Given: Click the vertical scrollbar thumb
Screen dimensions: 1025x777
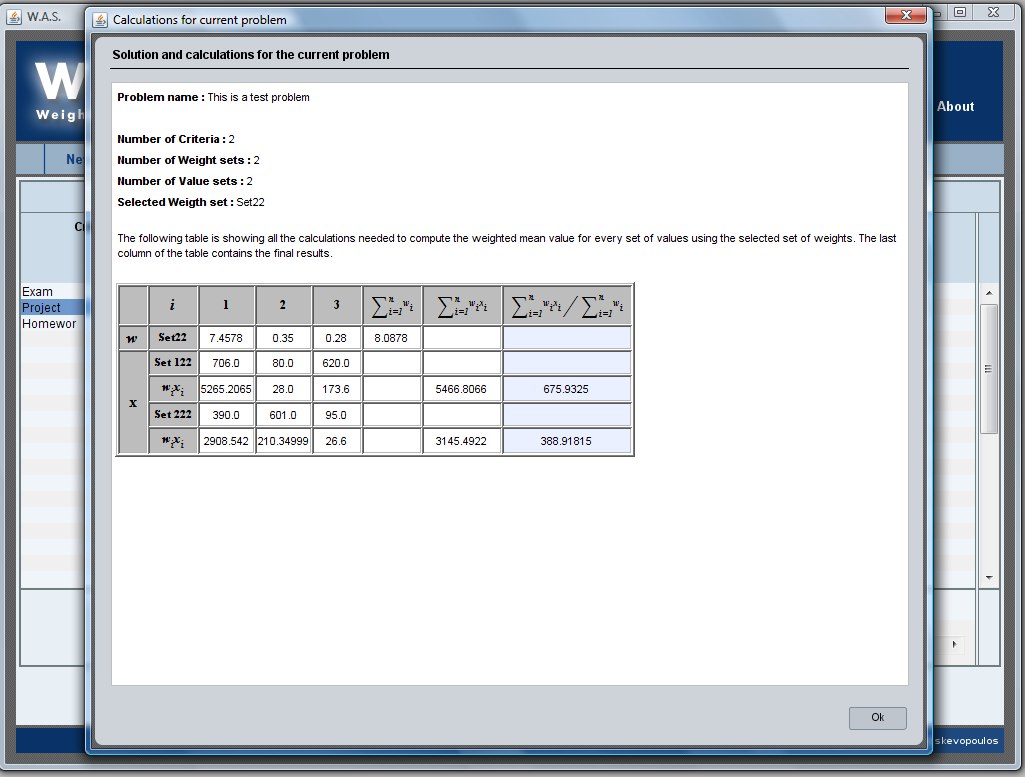Looking at the screenshot, I should [x=989, y=368].
